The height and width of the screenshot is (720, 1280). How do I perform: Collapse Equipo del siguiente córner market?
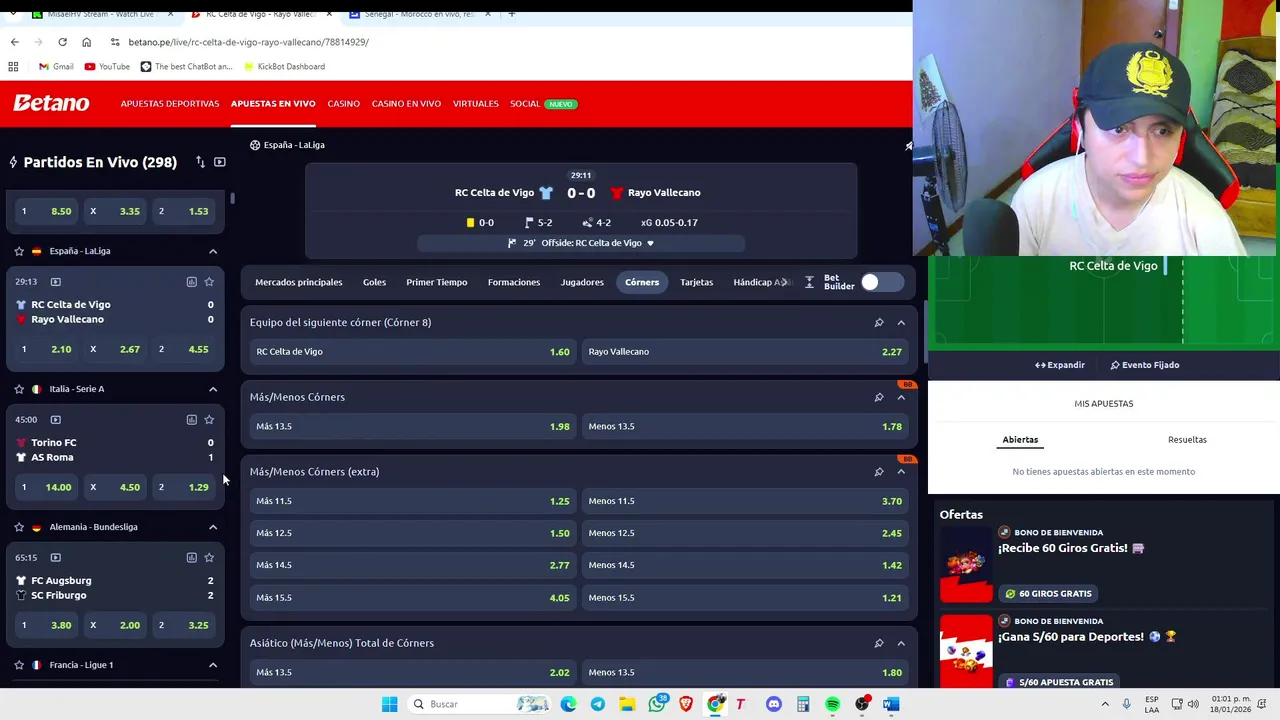(x=901, y=323)
